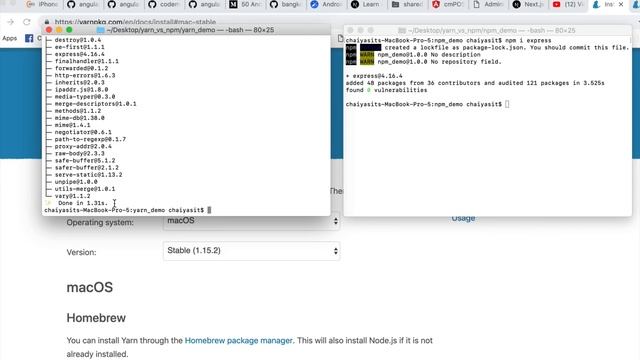Open the bangk GitHub tab

[x=285, y=4]
